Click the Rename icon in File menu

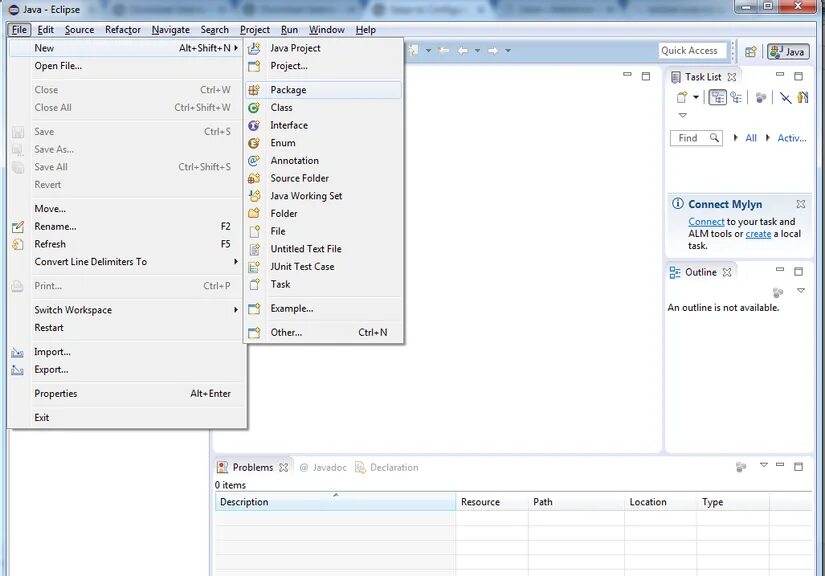pyautogui.click(x=18, y=227)
